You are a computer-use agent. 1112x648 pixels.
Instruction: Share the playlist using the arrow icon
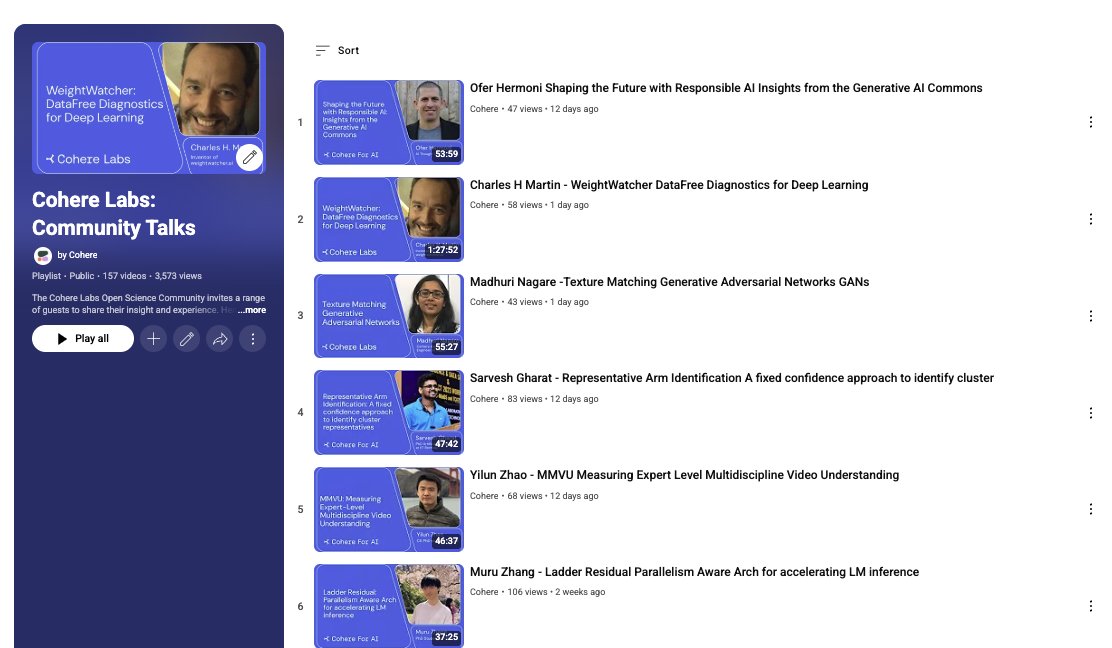pos(219,338)
